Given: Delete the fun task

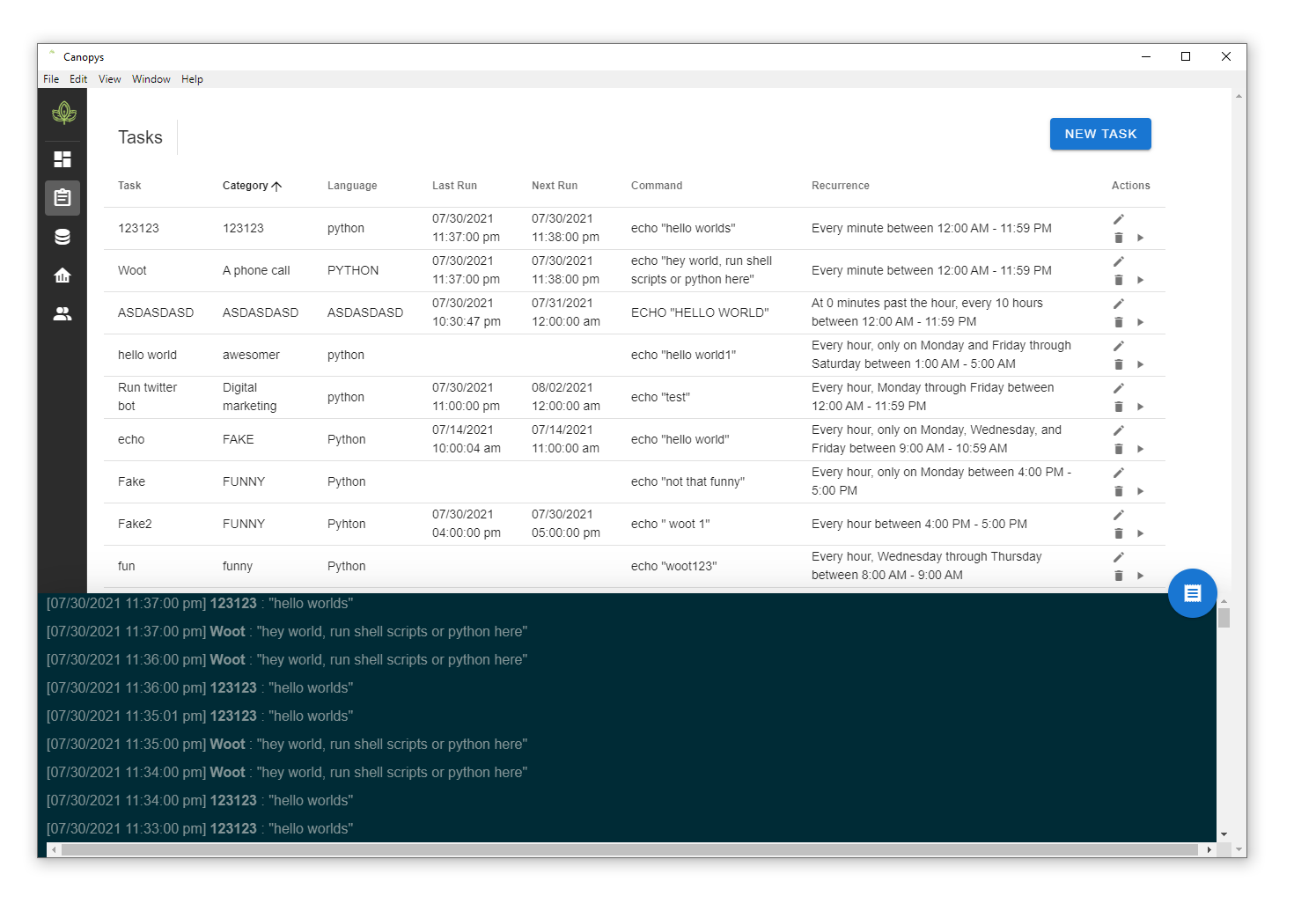Looking at the screenshot, I should [x=1119, y=576].
